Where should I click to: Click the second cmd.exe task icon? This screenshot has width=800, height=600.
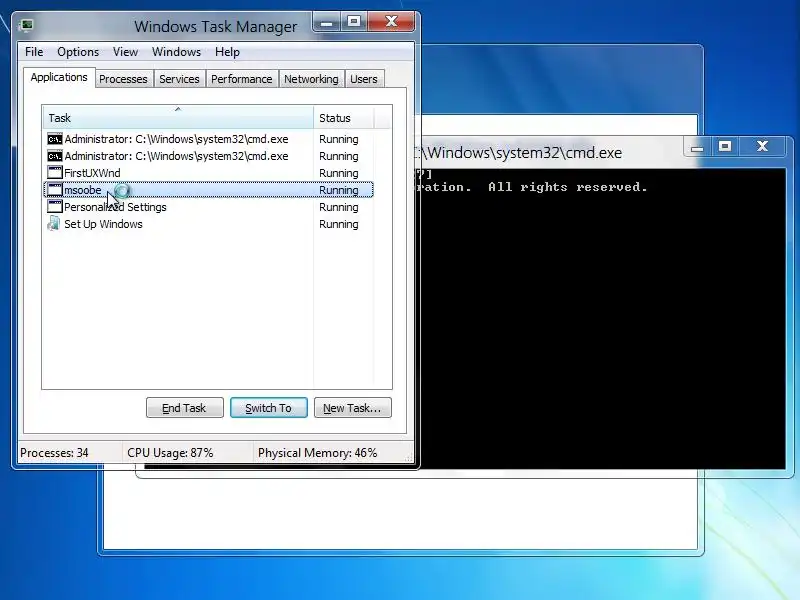click(55, 156)
